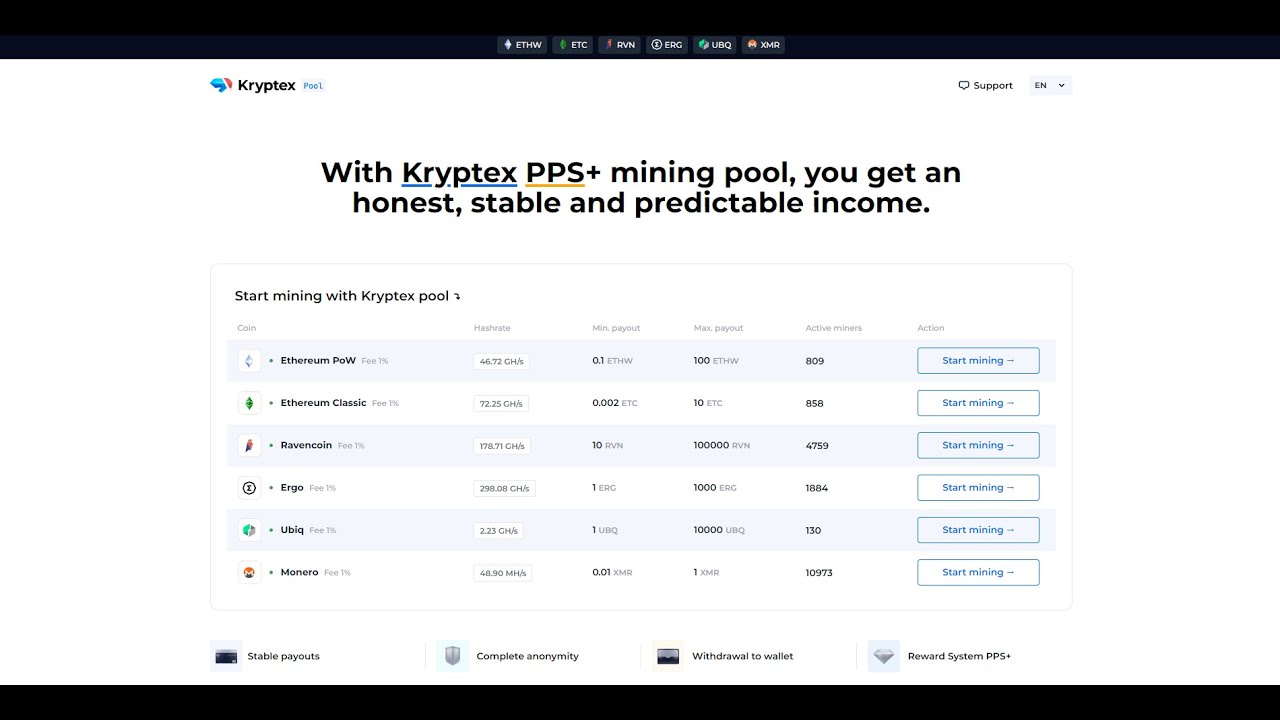1280x720 pixels.
Task: Click the 46.72 GH/s hashrate badge
Action: pos(501,361)
